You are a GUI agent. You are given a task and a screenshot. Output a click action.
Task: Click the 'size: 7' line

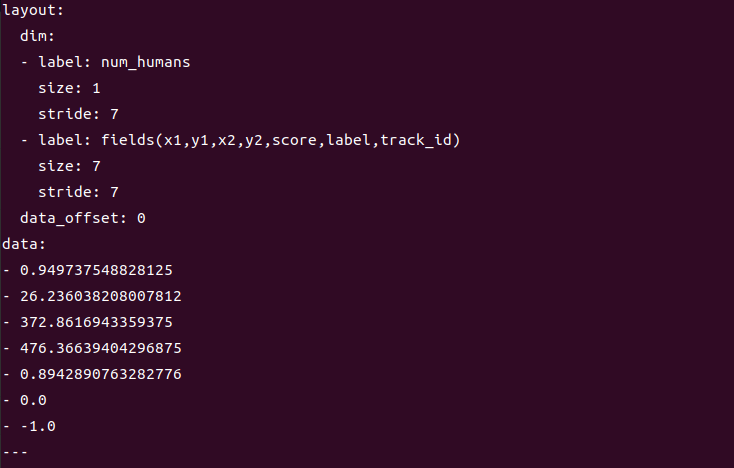click(x=69, y=166)
